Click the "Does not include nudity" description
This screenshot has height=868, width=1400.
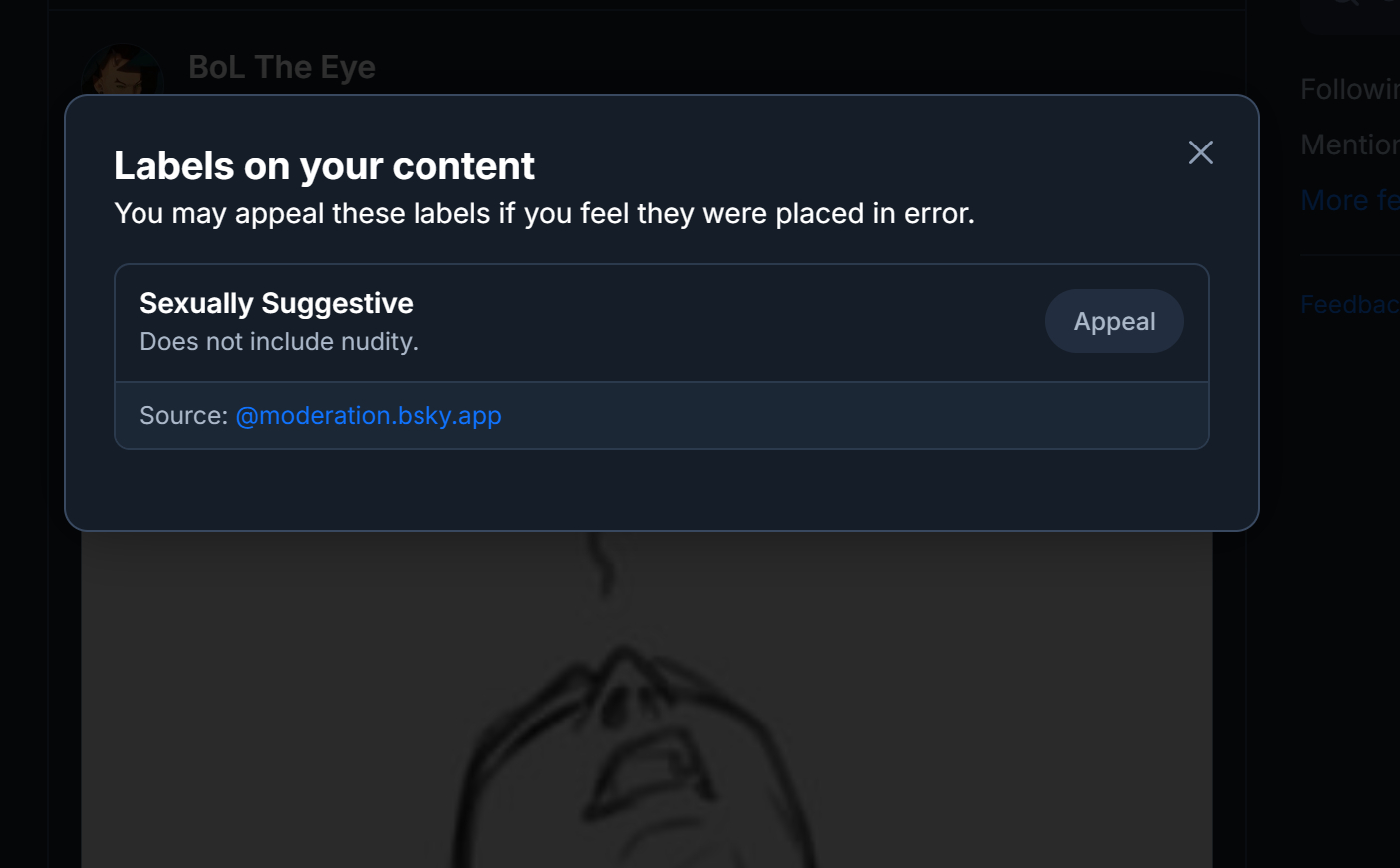(x=279, y=341)
